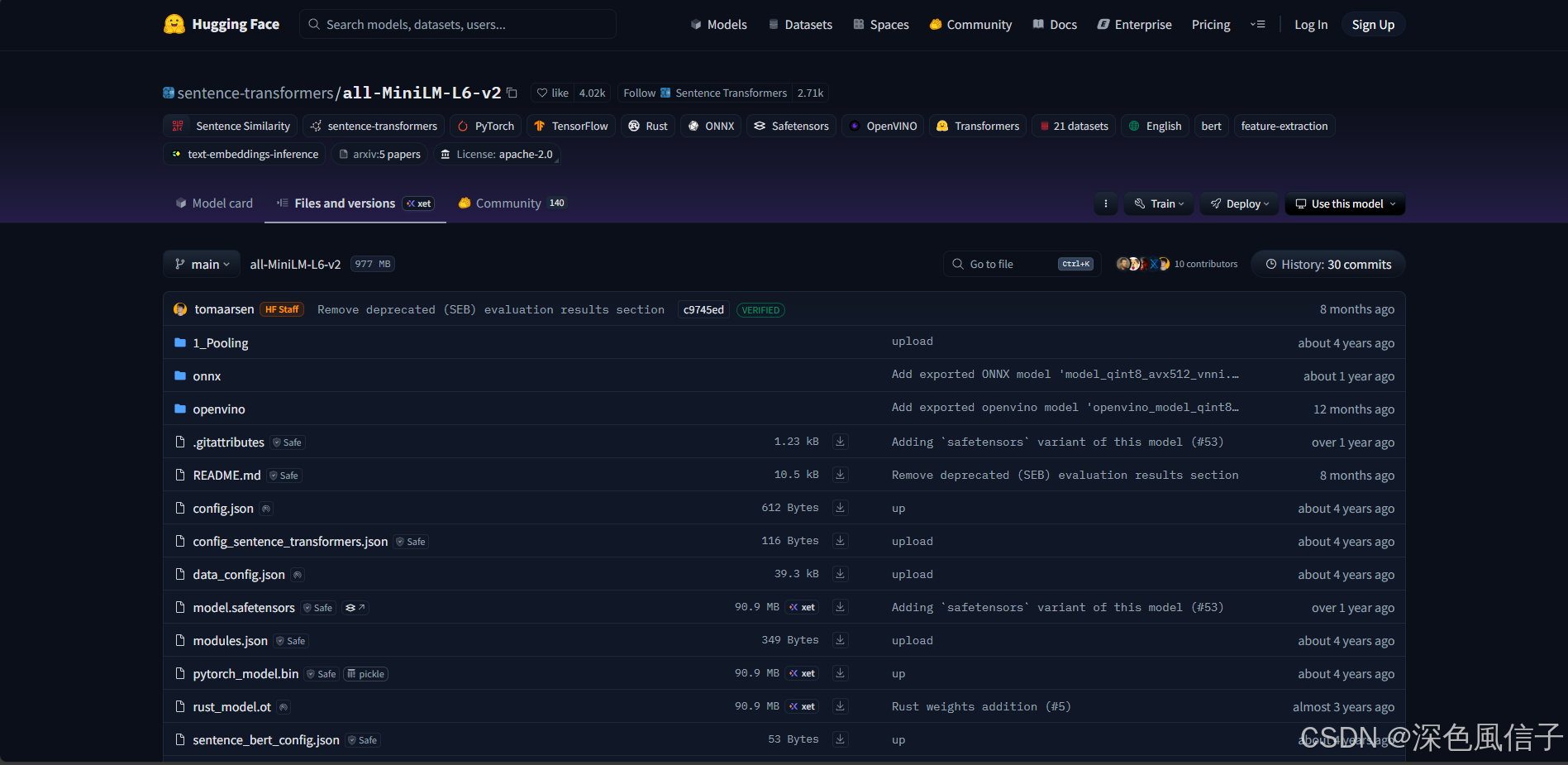Open Models in the top navigation
The image size is (1568, 765).
pyautogui.click(x=718, y=25)
